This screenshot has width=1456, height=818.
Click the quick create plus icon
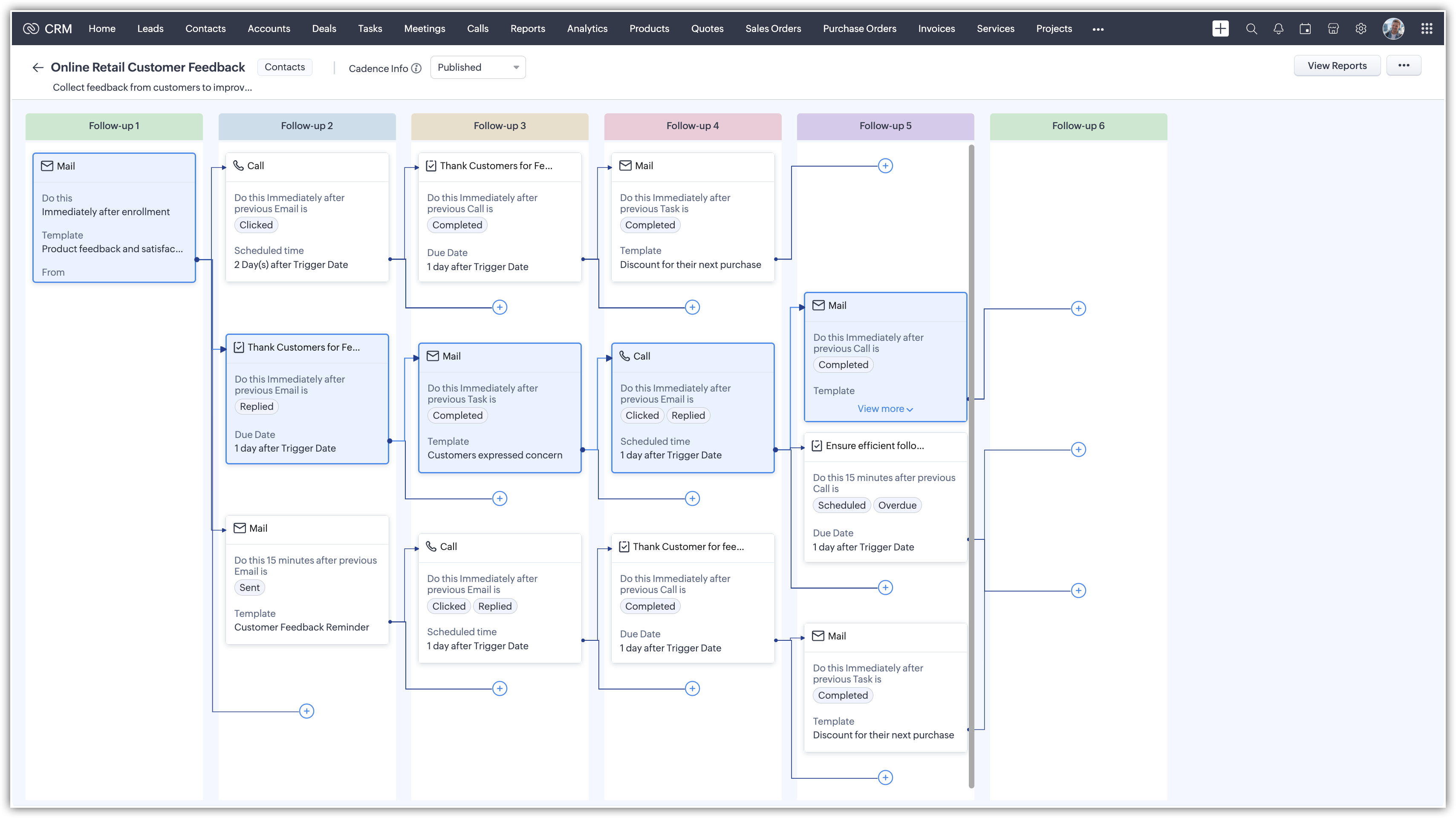(x=1220, y=29)
